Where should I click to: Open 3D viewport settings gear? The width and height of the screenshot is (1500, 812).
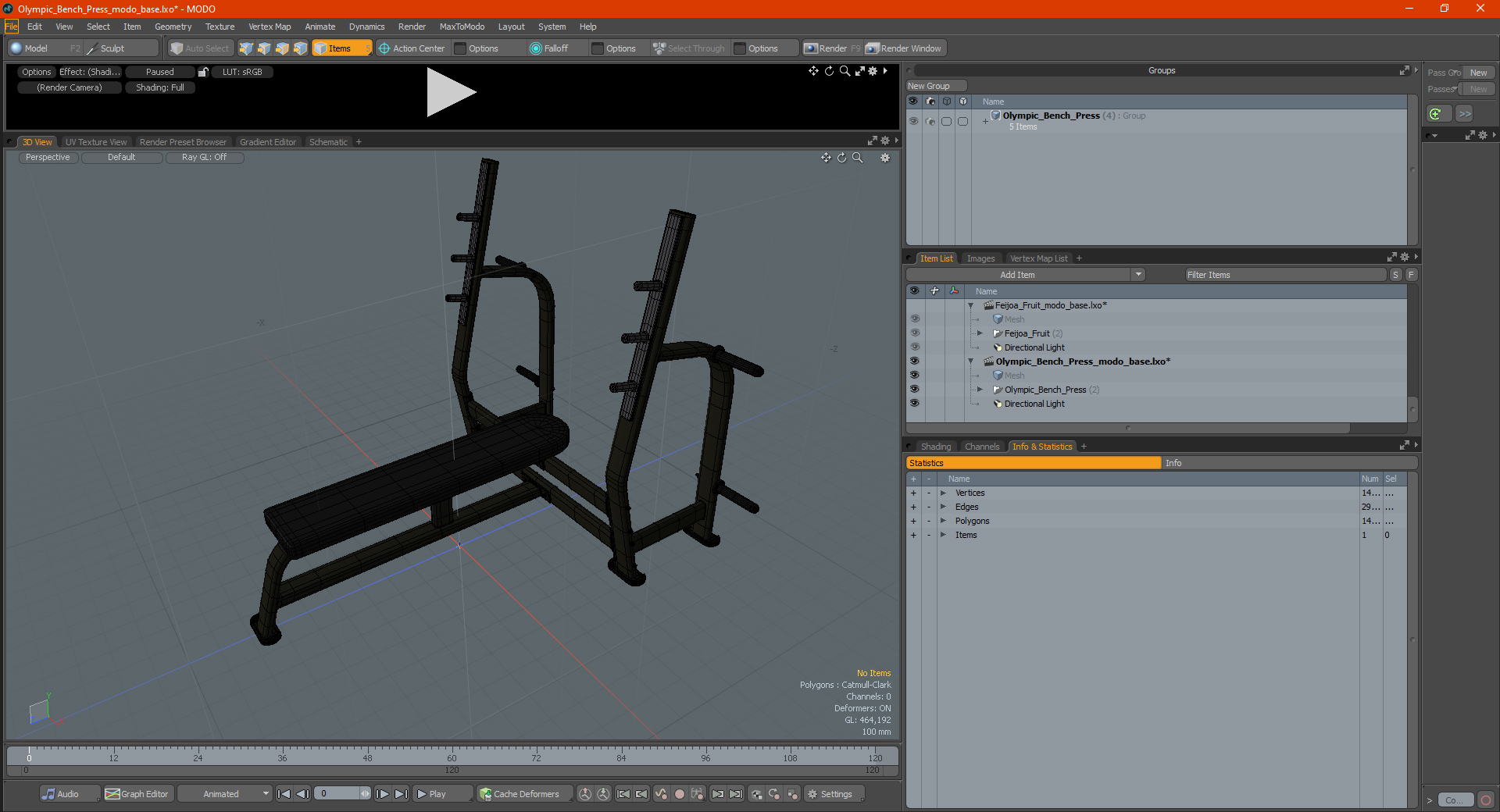pos(885,158)
